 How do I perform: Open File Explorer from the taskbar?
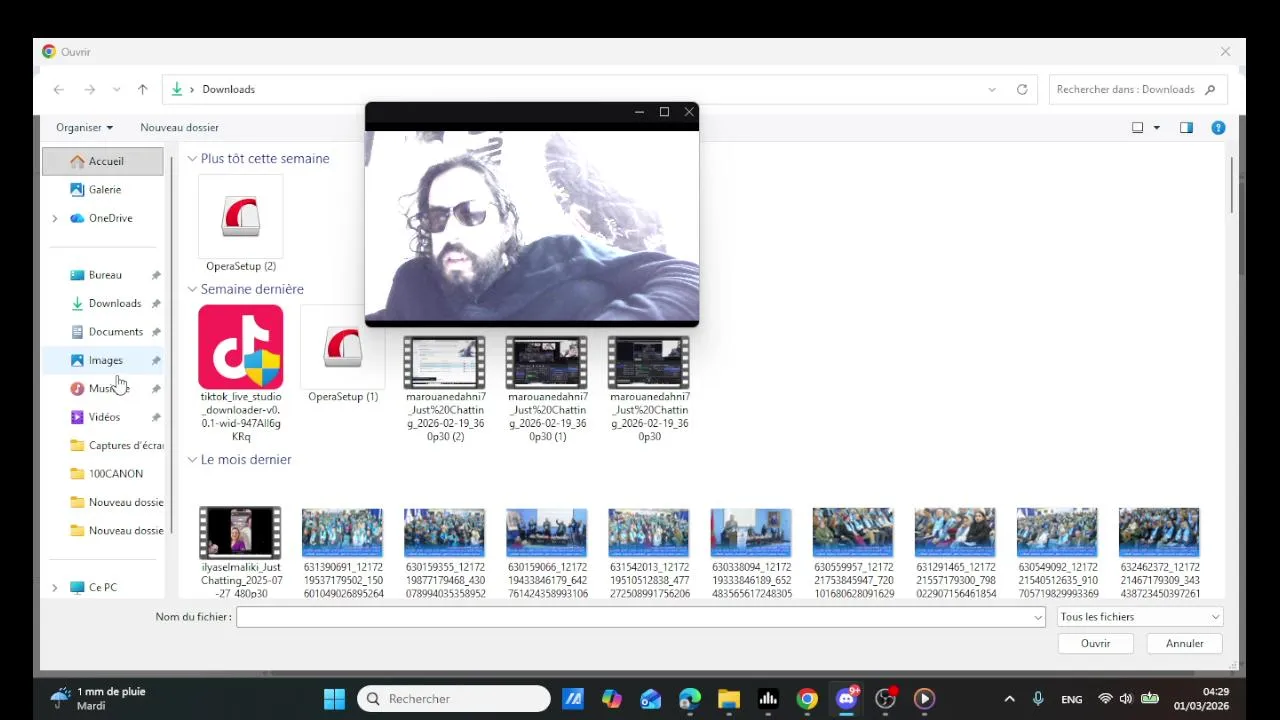(x=729, y=699)
